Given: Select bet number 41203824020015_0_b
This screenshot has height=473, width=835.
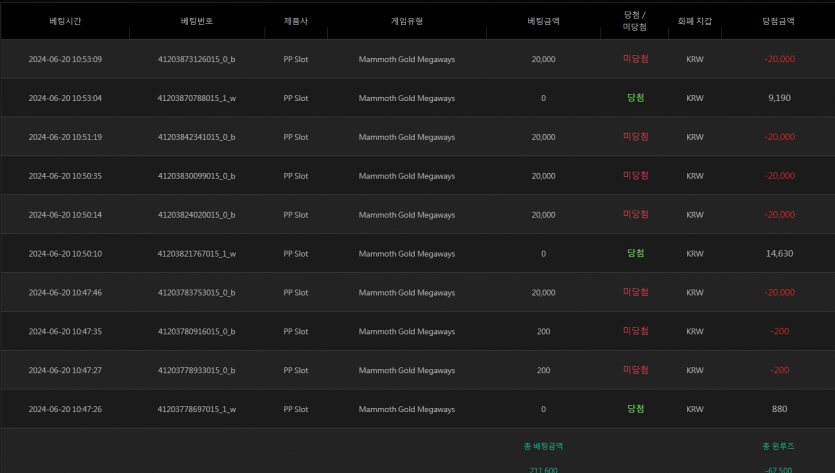Looking at the screenshot, I should click(197, 215).
